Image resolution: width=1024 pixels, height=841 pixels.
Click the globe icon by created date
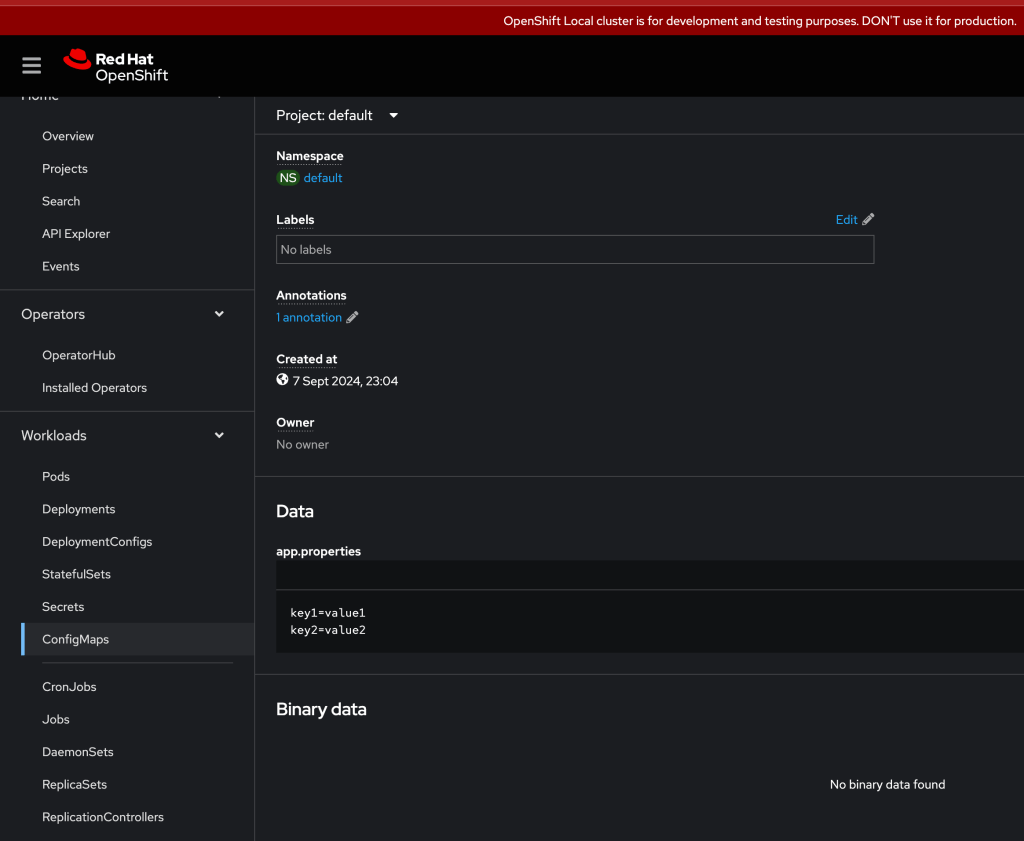(x=282, y=380)
